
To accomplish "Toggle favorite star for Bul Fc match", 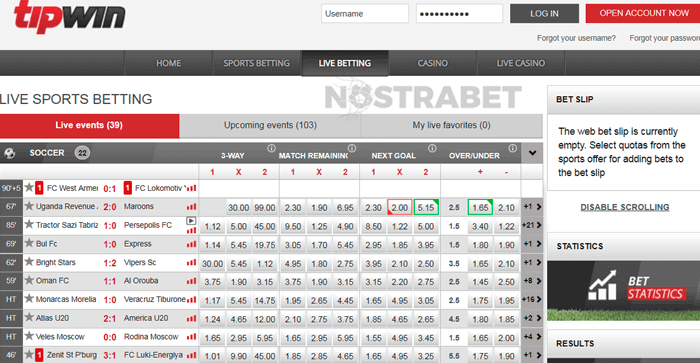I will [29, 243].
